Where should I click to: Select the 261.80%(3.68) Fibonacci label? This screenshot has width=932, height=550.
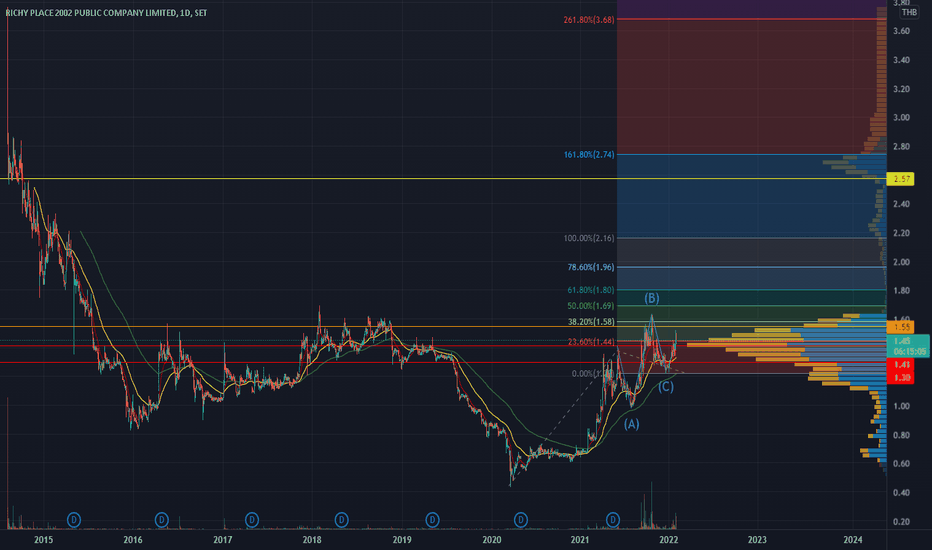(589, 20)
